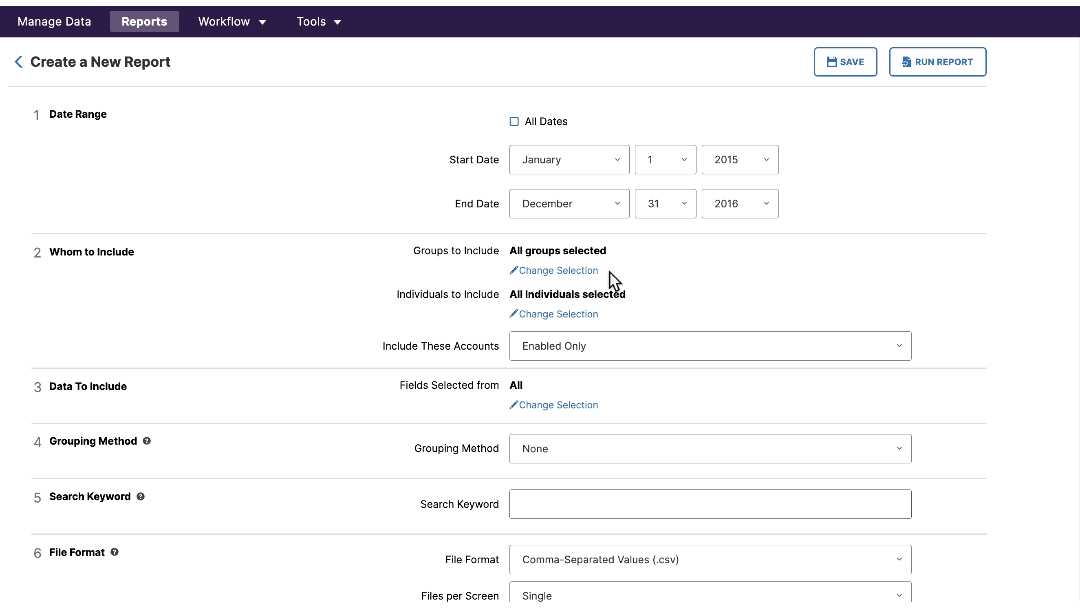Click the Date Range section label

coord(78,114)
